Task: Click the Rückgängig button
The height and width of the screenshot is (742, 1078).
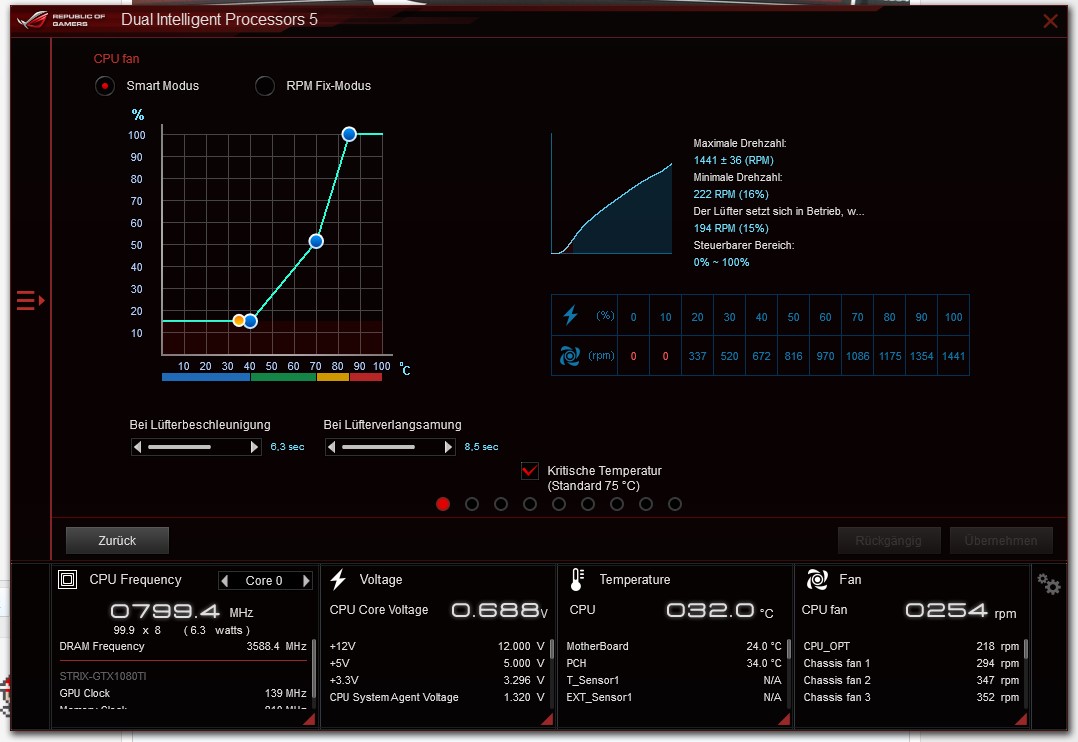Action: pos(888,541)
